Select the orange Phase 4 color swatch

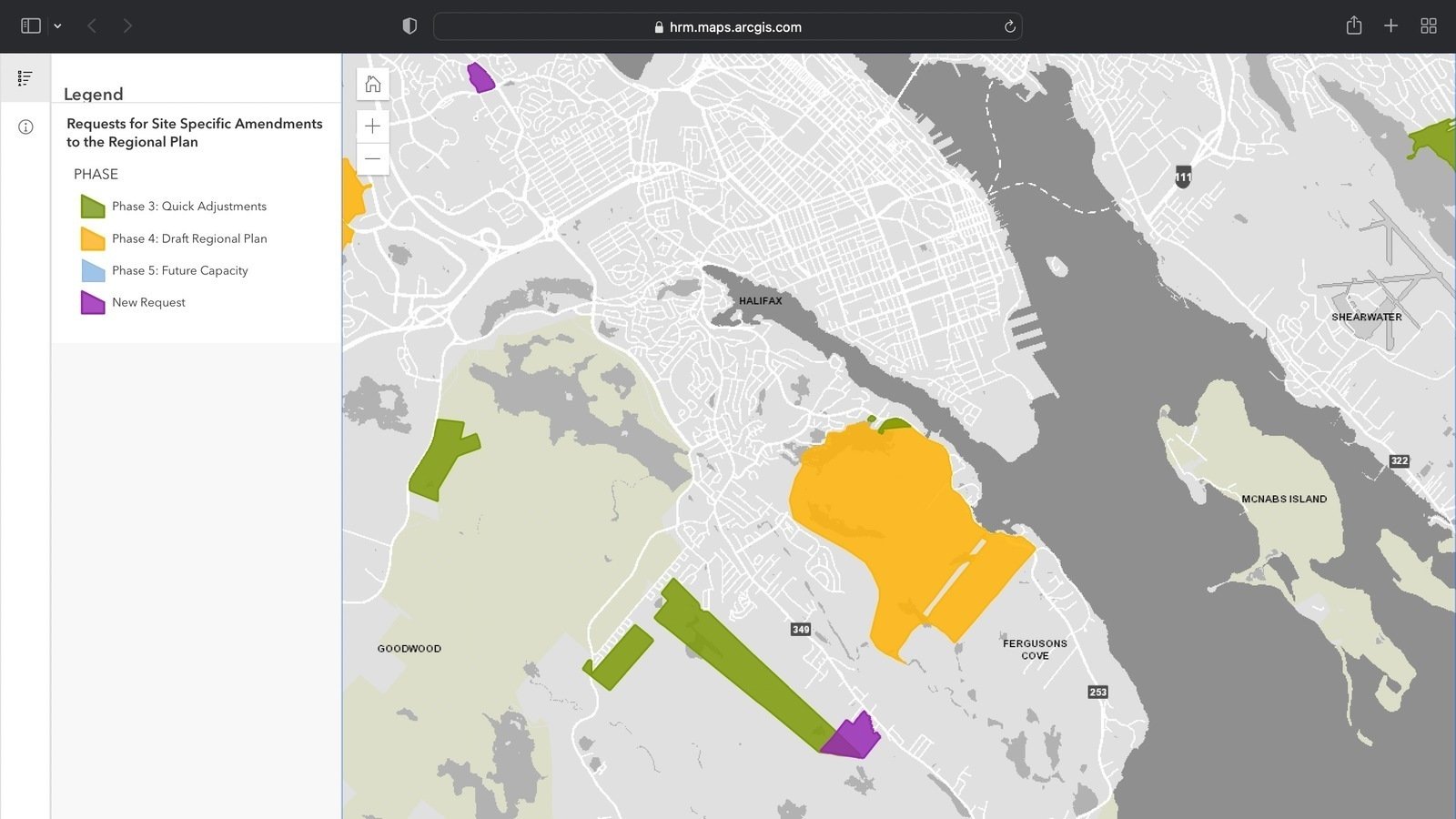click(x=92, y=238)
